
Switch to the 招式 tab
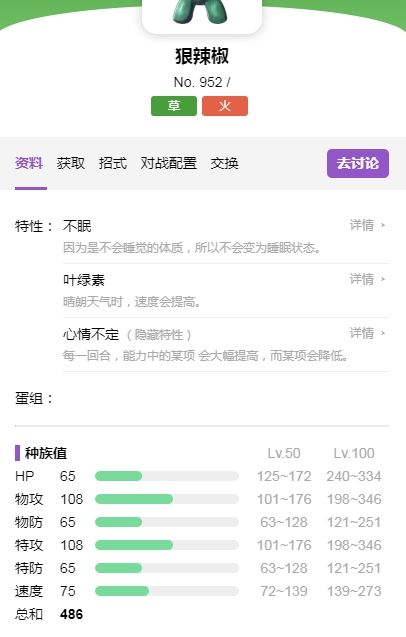113,163
